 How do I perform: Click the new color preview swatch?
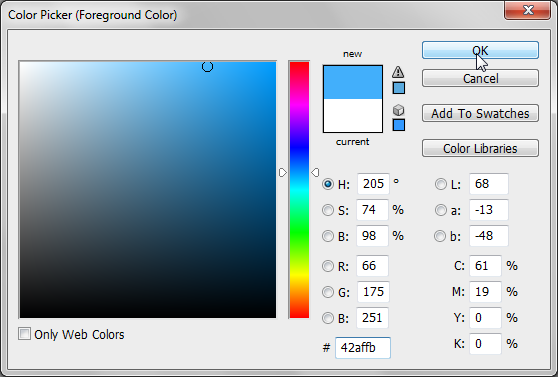[353, 82]
